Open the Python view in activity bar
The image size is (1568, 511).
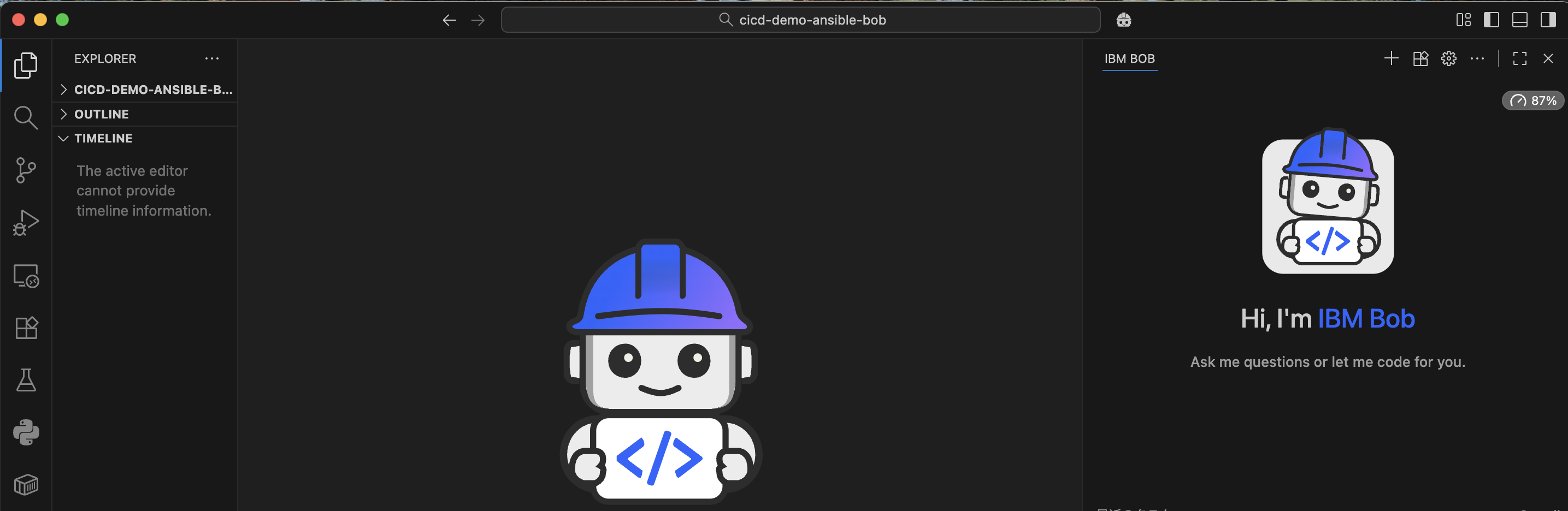click(x=26, y=432)
